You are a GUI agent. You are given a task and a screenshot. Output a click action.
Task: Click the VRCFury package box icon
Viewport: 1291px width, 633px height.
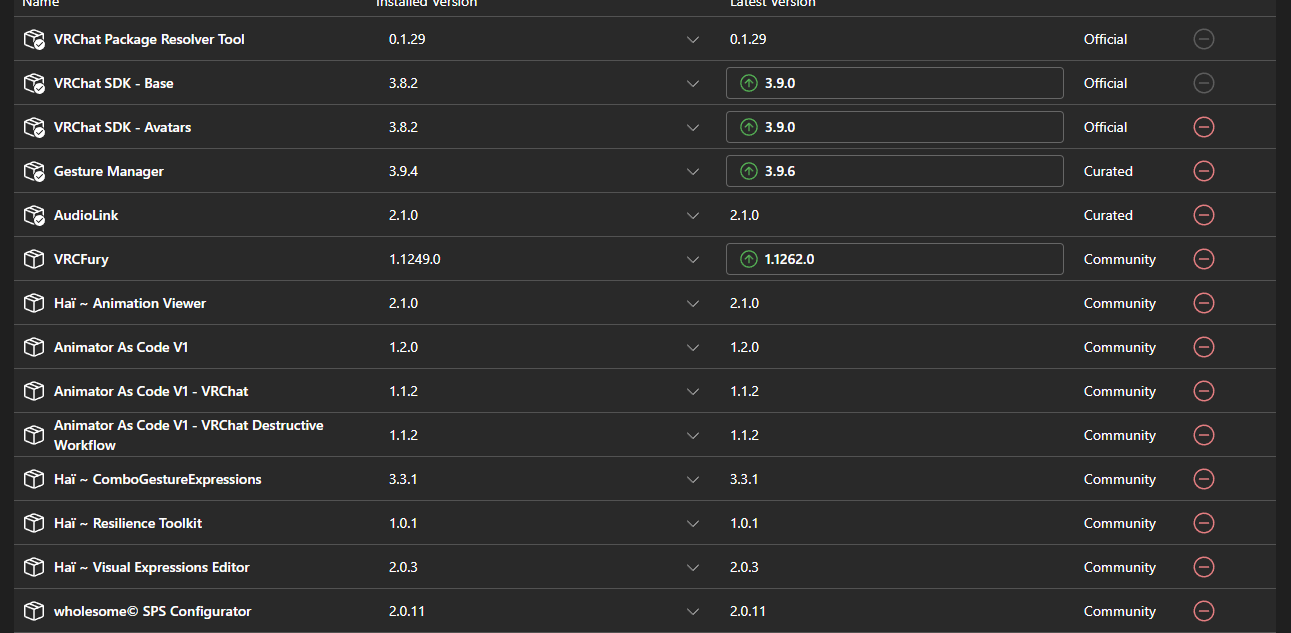pos(34,259)
